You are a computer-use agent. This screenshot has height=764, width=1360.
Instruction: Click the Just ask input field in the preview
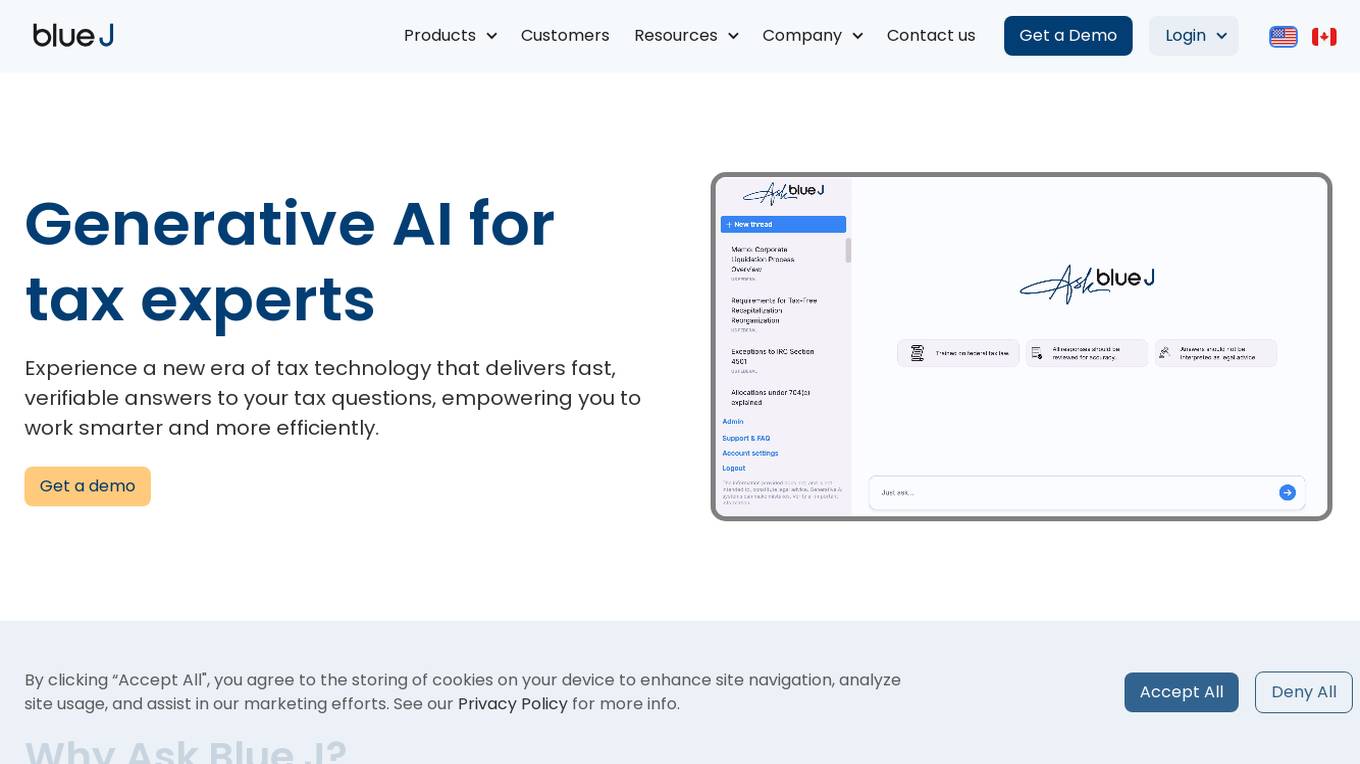(1087, 493)
